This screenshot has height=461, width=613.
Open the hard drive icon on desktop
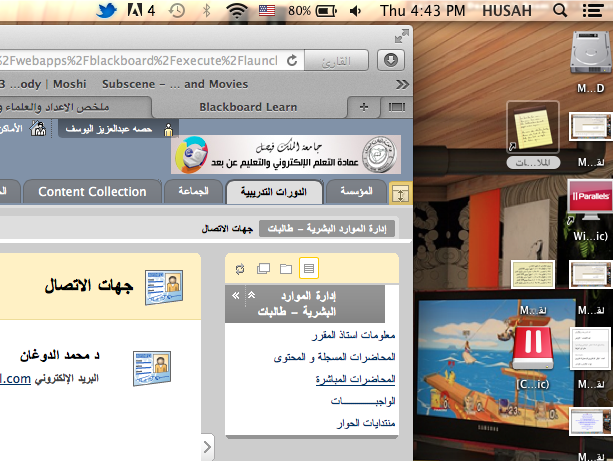pos(590,53)
